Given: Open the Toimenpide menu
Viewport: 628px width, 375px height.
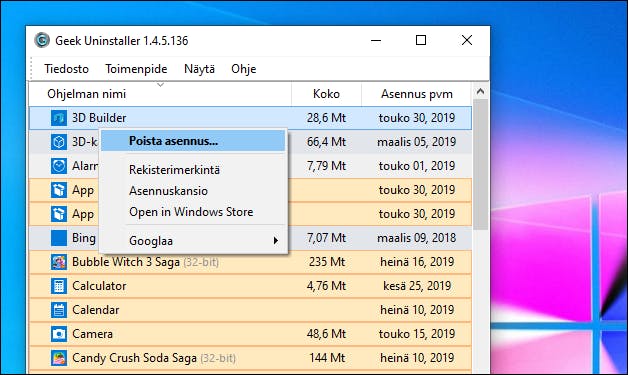Looking at the screenshot, I should (x=136, y=69).
